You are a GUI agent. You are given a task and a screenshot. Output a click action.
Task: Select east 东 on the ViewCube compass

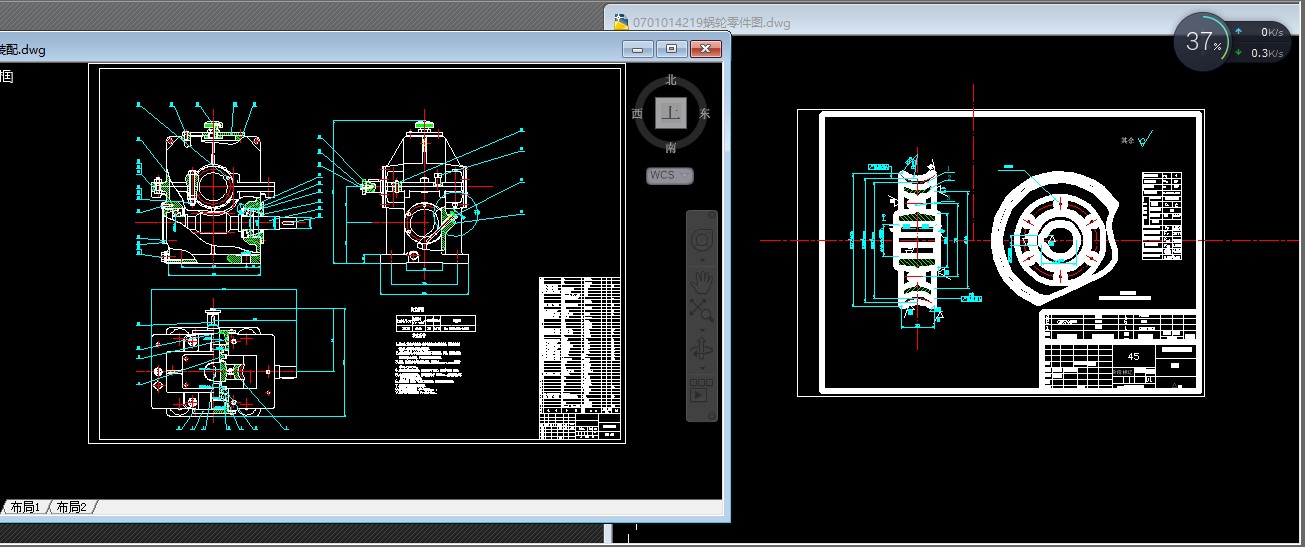coord(705,114)
